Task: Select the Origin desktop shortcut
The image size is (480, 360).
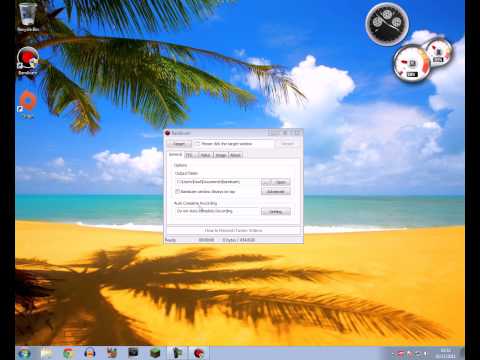Action: [x=28, y=104]
